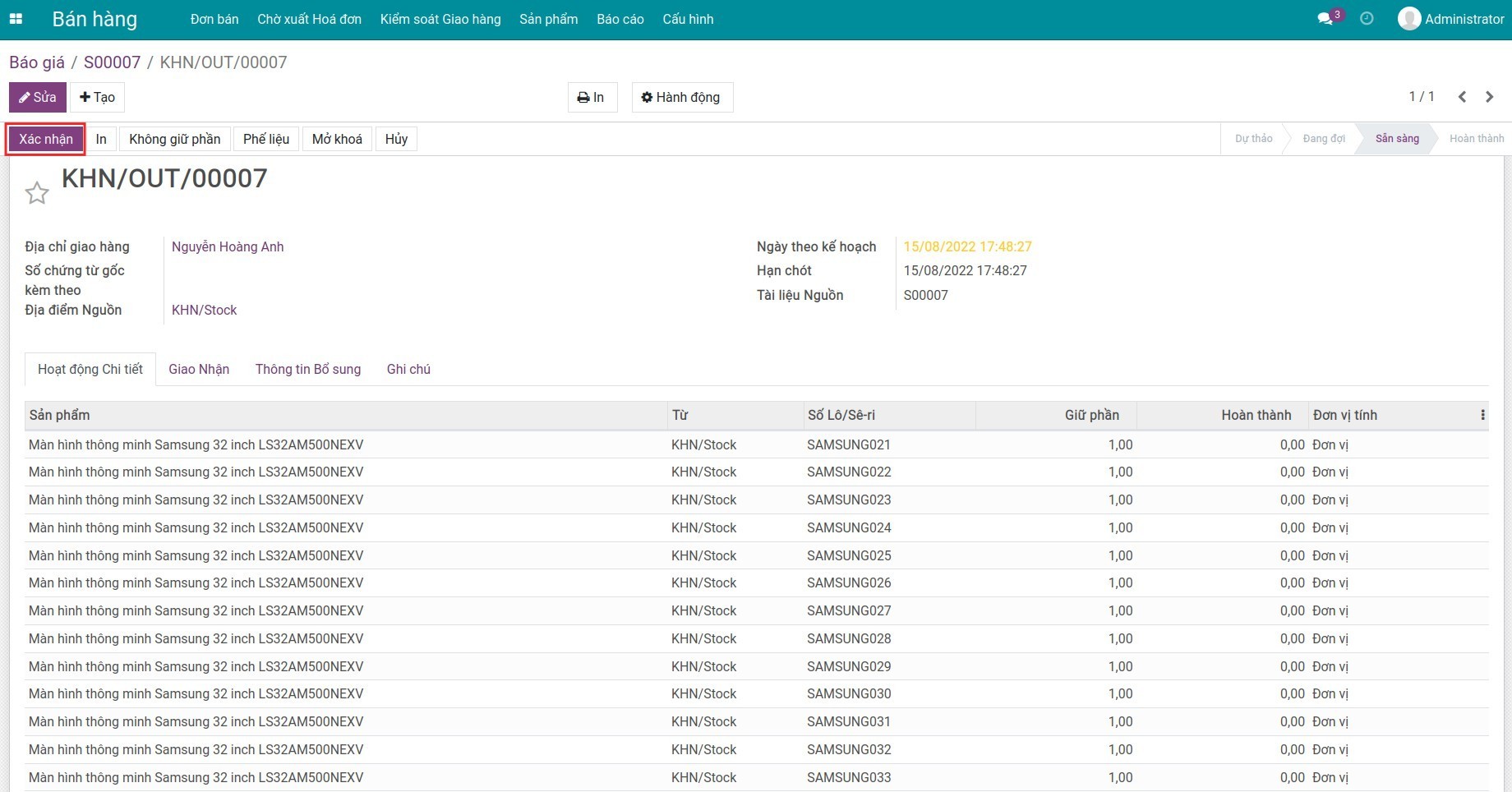Click serial number SAMSUNG031
1512x792 pixels.
click(x=849, y=721)
